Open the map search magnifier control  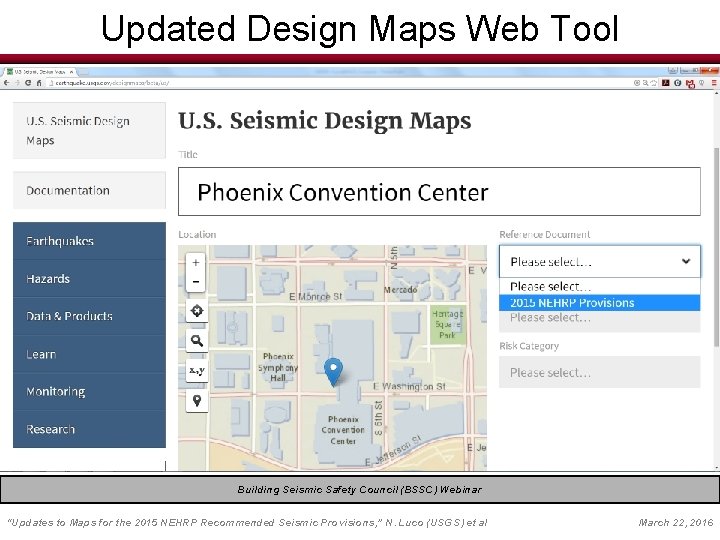197,341
